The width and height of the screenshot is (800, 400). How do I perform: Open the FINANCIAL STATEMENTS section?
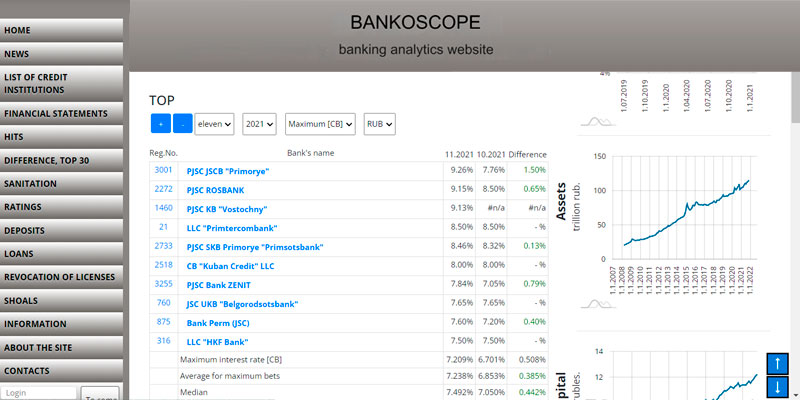point(62,114)
